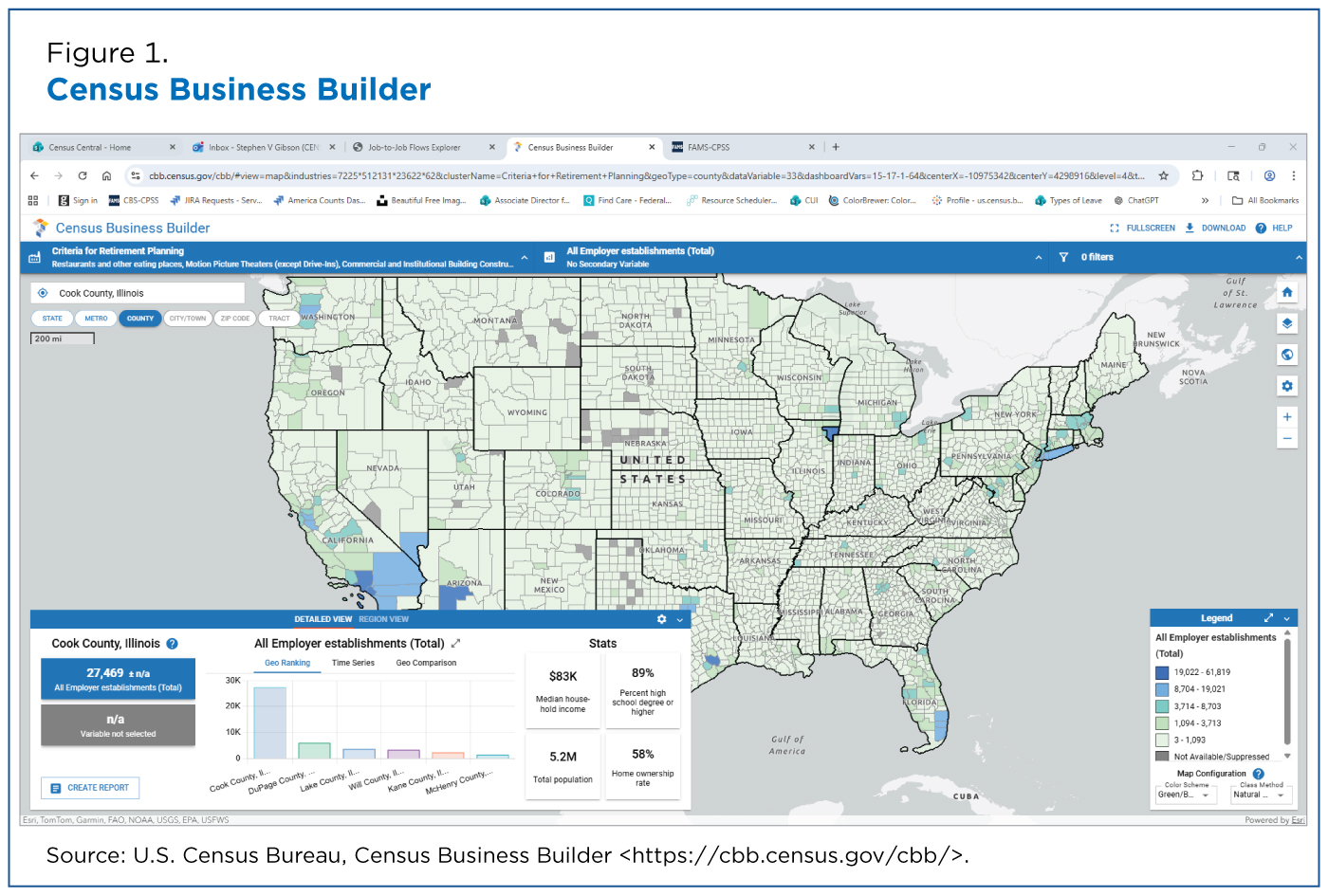Open the Class Method dropdown

point(1260,795)
